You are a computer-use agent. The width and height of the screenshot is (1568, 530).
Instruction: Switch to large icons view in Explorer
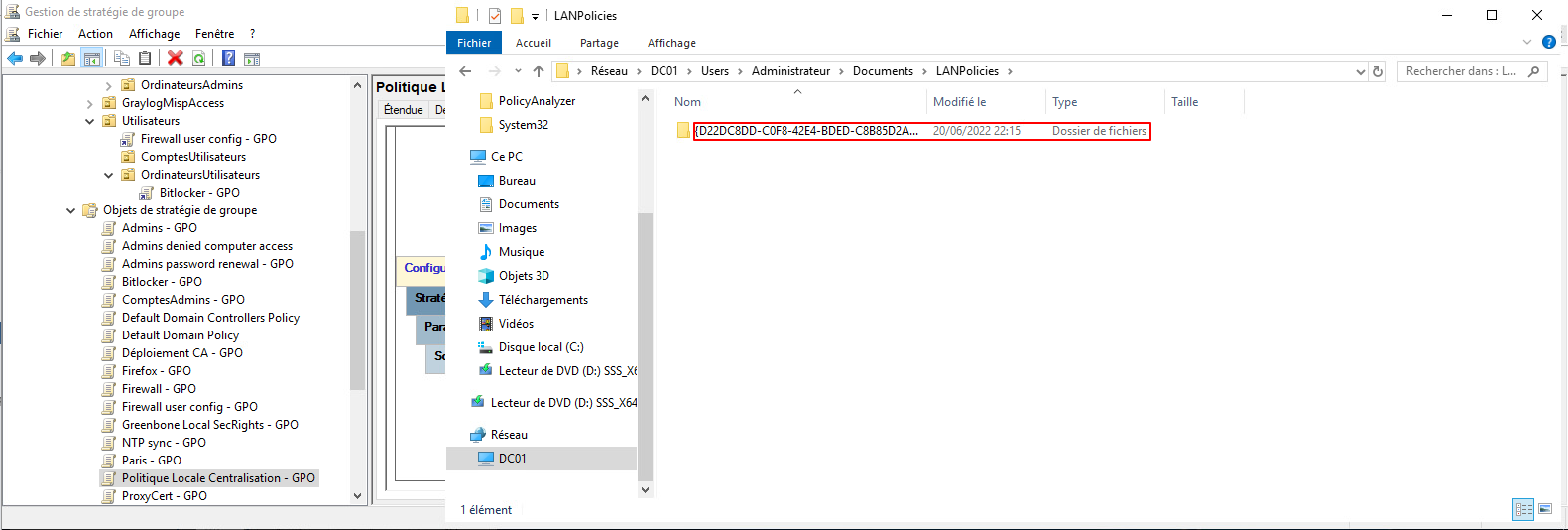[x=1545, y=509]
